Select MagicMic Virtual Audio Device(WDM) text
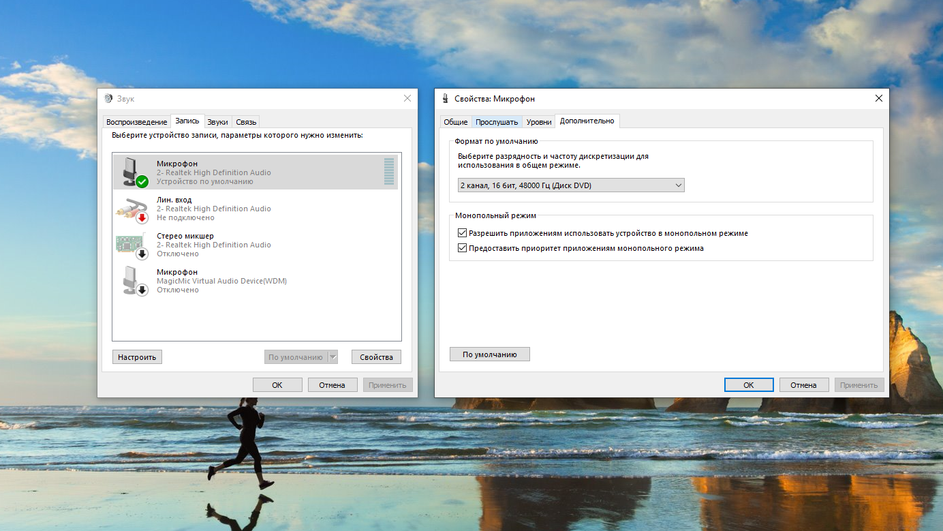This screenshot has width=943, height=531. [221, 281]
